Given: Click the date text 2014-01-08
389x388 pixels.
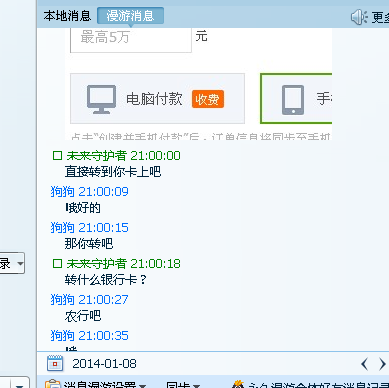Looking at the screenshot, I should 104,364.
